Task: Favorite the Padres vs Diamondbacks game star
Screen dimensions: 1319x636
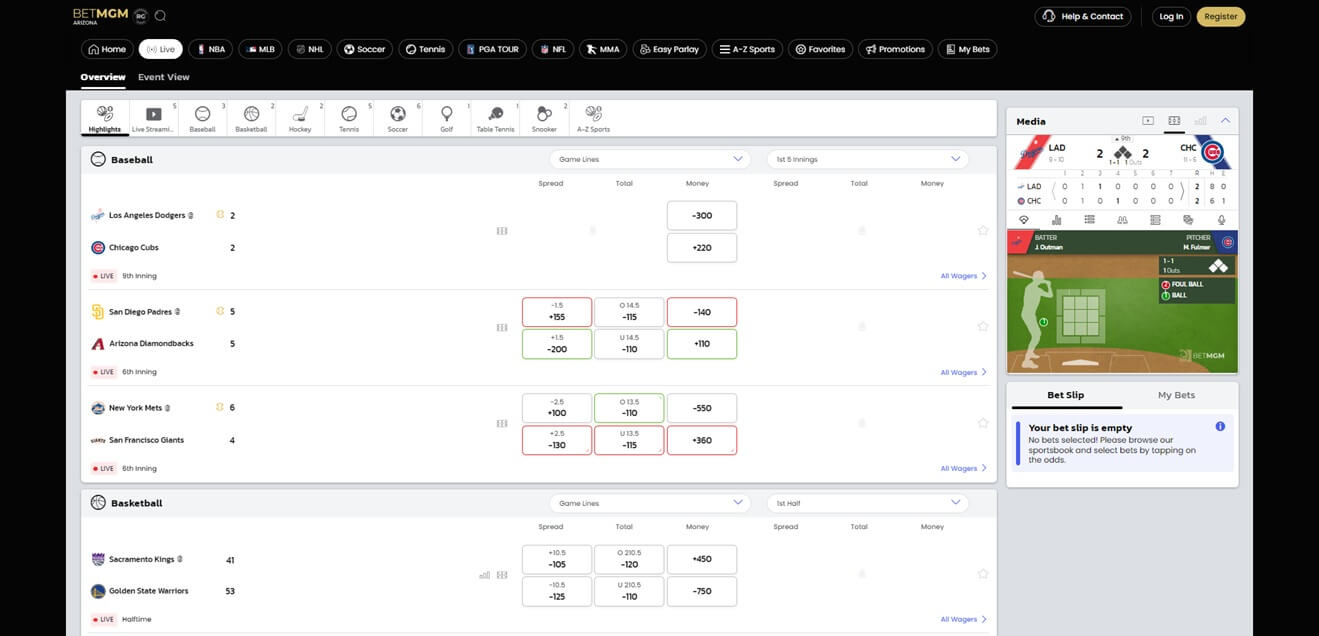Action: click(x=983, y=326)
